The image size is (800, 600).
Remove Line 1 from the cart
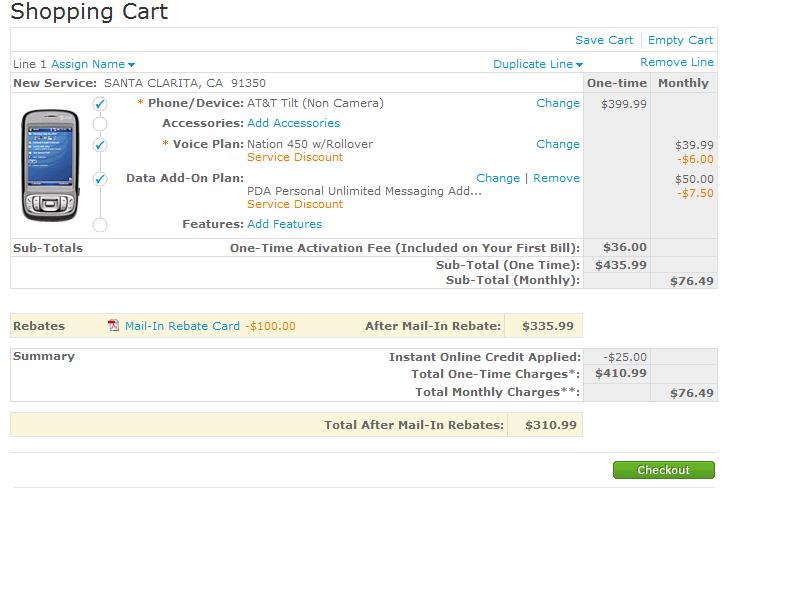point(677,62)
